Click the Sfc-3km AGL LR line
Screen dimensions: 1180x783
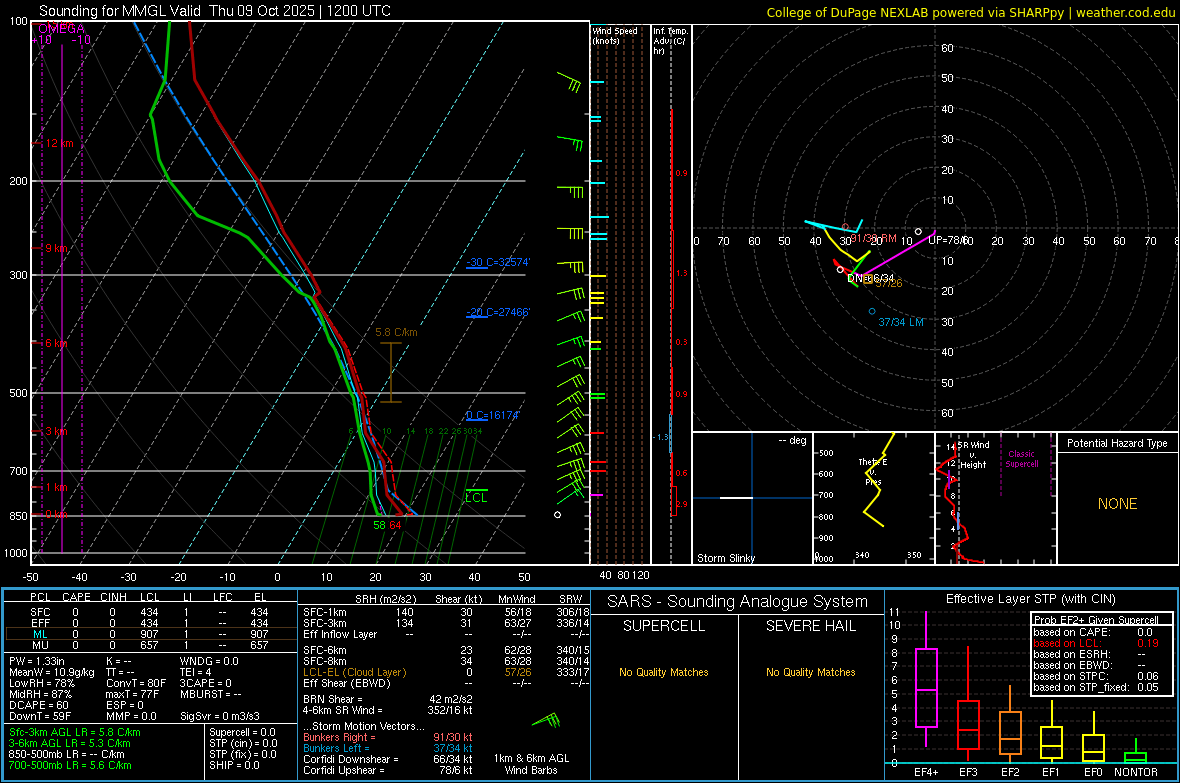(75, 733)
